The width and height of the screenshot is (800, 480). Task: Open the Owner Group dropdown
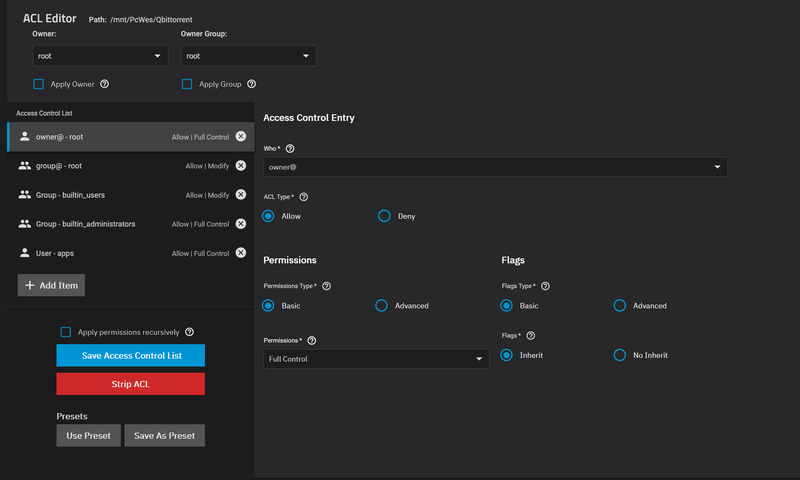pyautogui.click(x=248, y=56)
